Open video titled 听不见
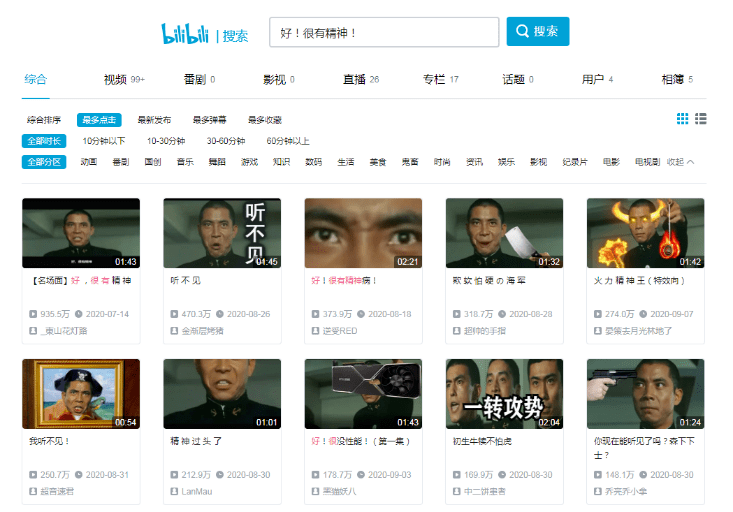The height and width of the screenshot is (512, 733). (186, 281)
